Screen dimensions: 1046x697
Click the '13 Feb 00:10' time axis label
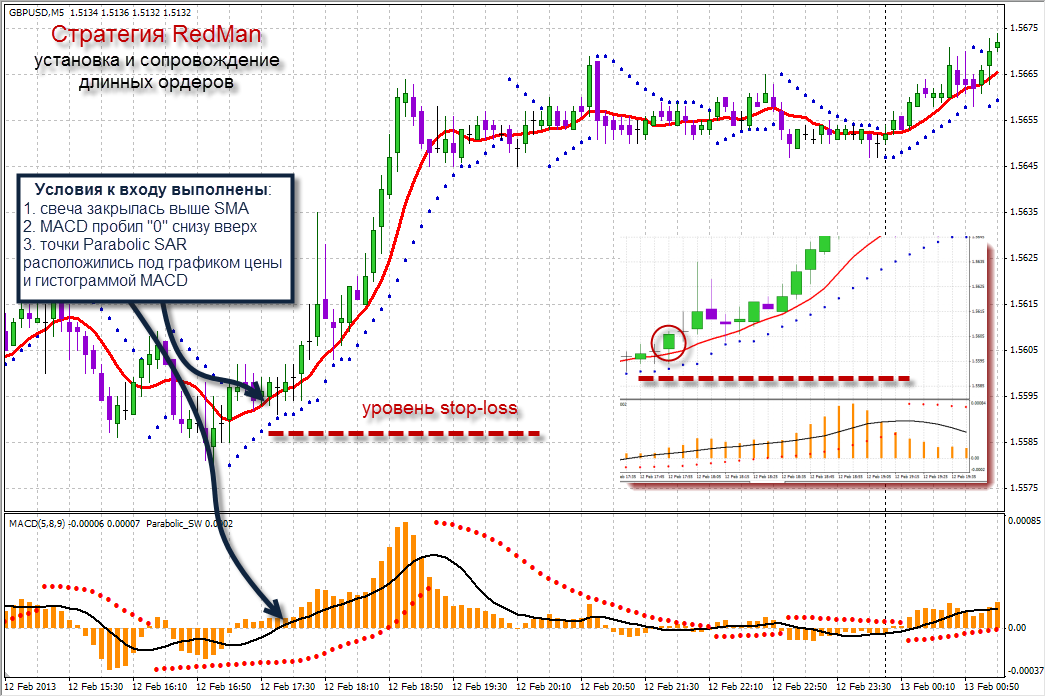coord(927,686)
